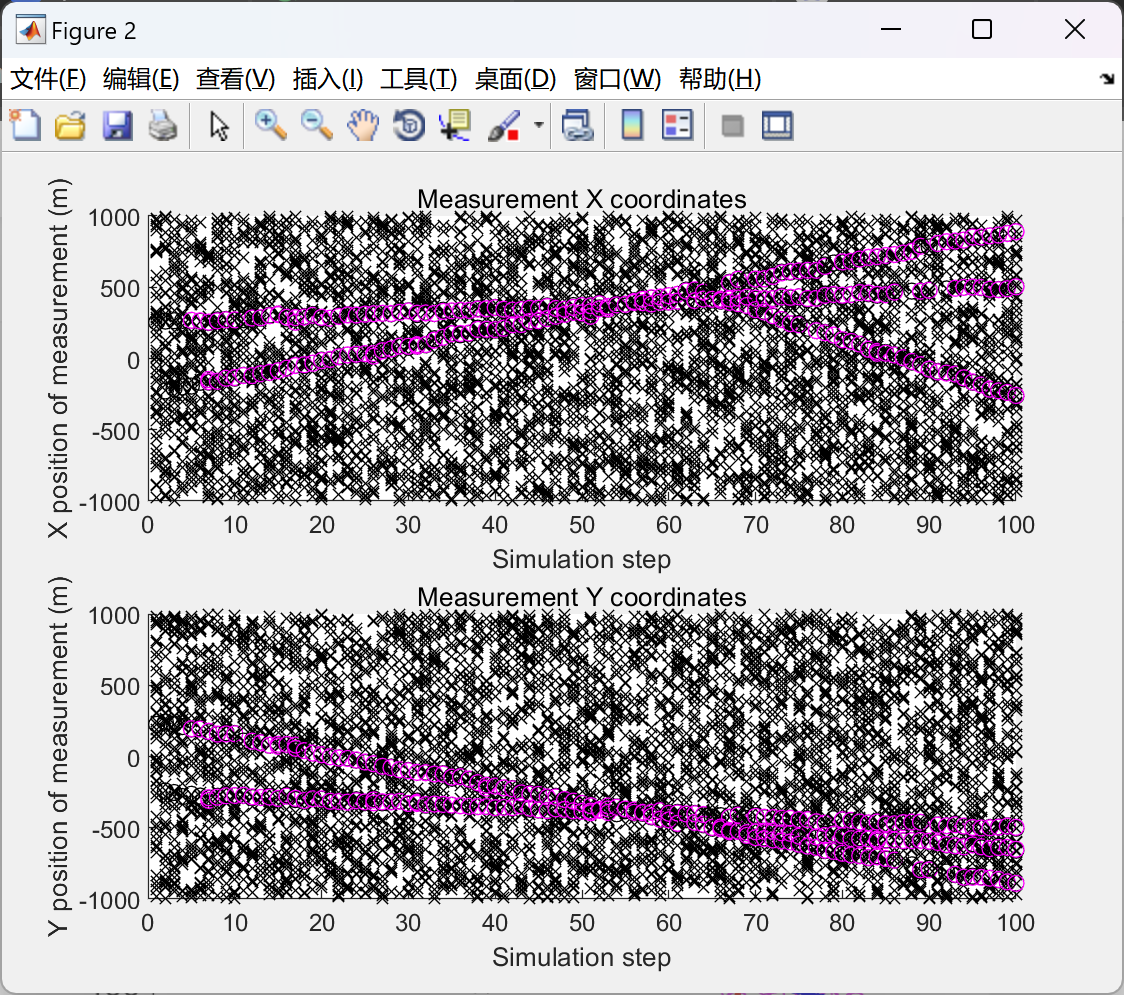Click the New Figure icon
The width and height of the screenshot is (1124, 995).
(x=25, y=125)
